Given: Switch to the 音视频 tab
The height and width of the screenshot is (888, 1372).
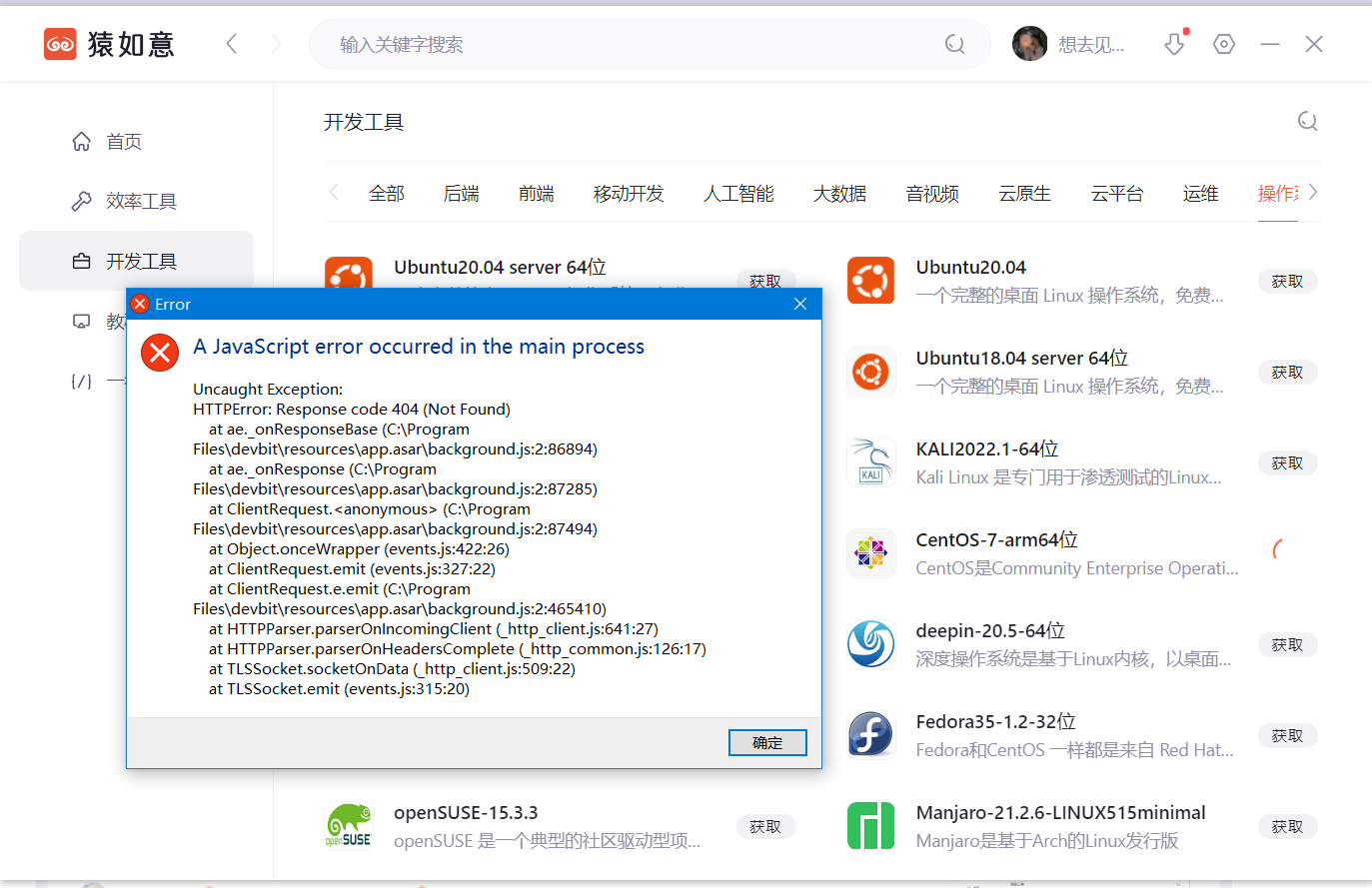Looking at the screenshot, I should pos(932,193).
